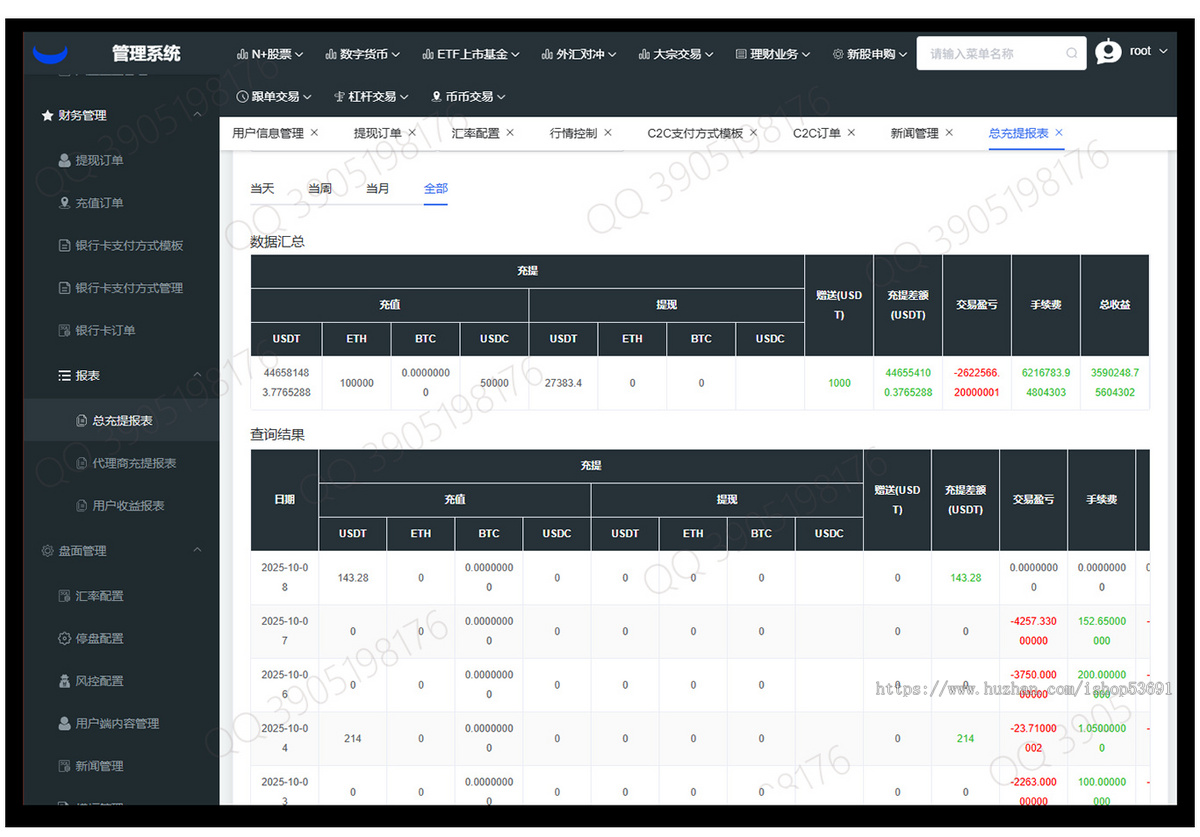The width and height of the screenshot is (1200, 837).
Task: Close the 用户信息管理 tab
Action: tap(314, 133)
